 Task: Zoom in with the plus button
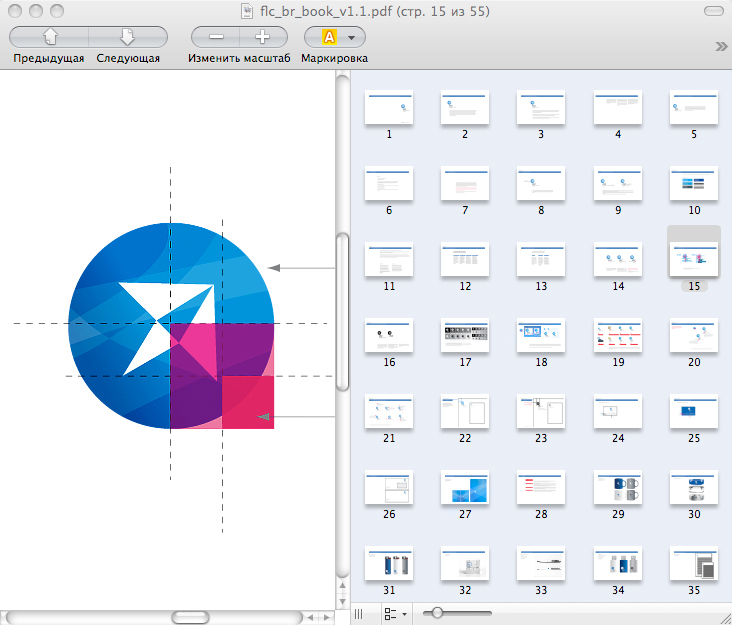point(262,37)
